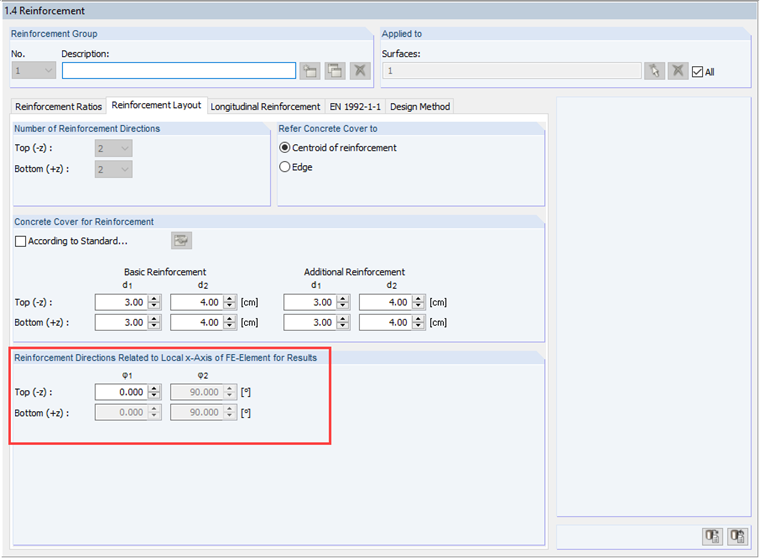
Task: Toggle the All surfaces checkbox
Action: tap(697, 72)
